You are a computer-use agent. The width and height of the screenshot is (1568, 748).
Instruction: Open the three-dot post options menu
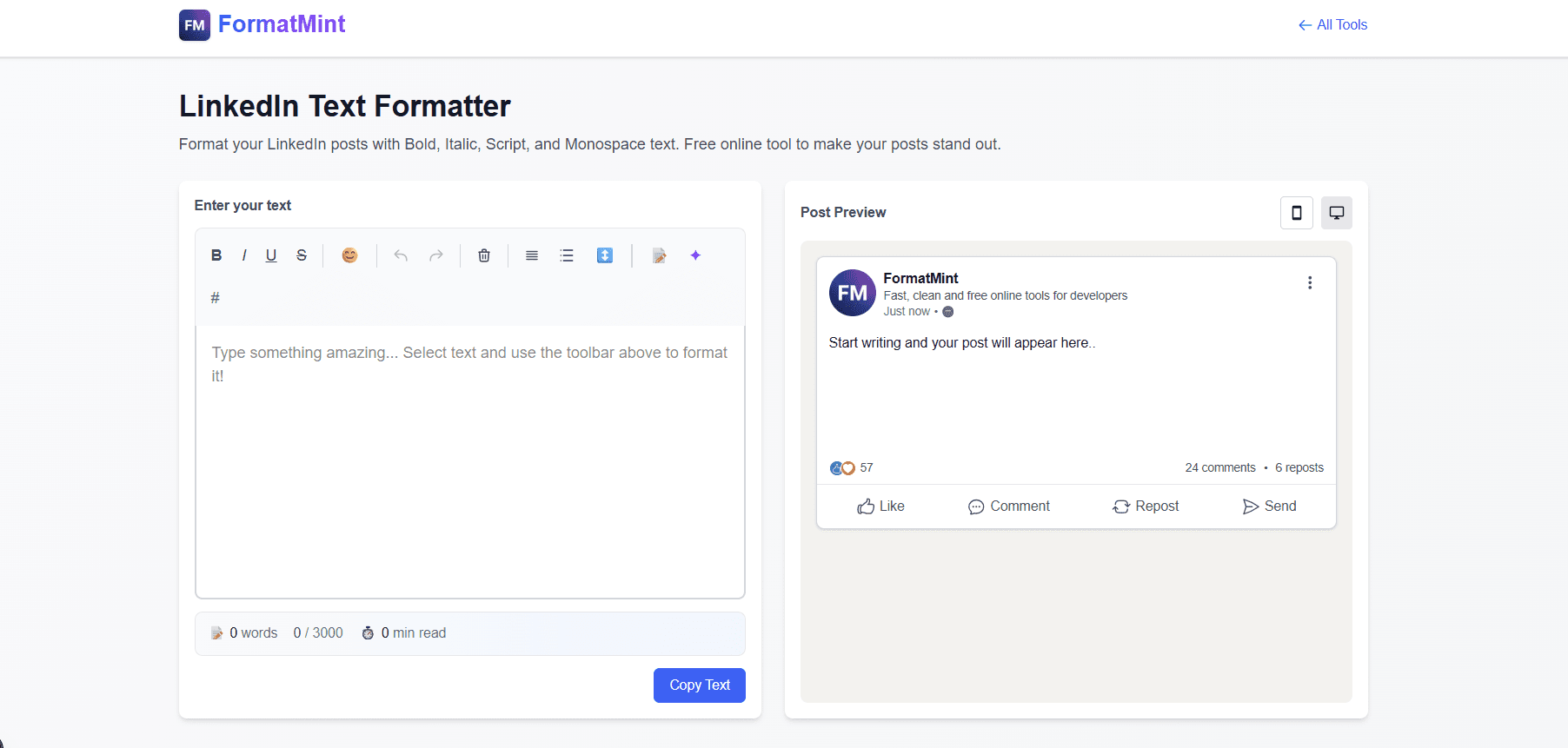(x=1310, y=282)
